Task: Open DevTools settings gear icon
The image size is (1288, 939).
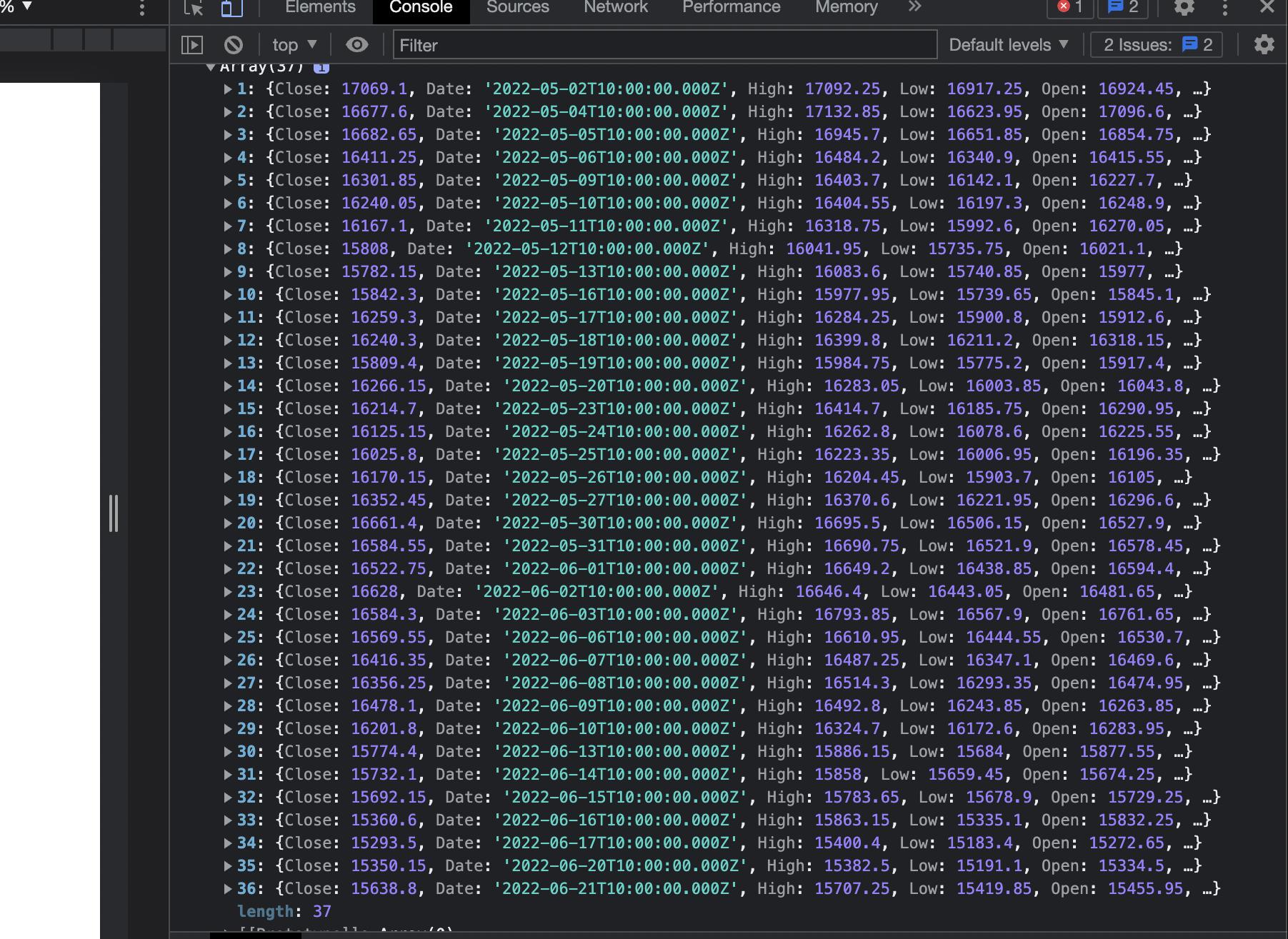Action: tap(1184, 8)
